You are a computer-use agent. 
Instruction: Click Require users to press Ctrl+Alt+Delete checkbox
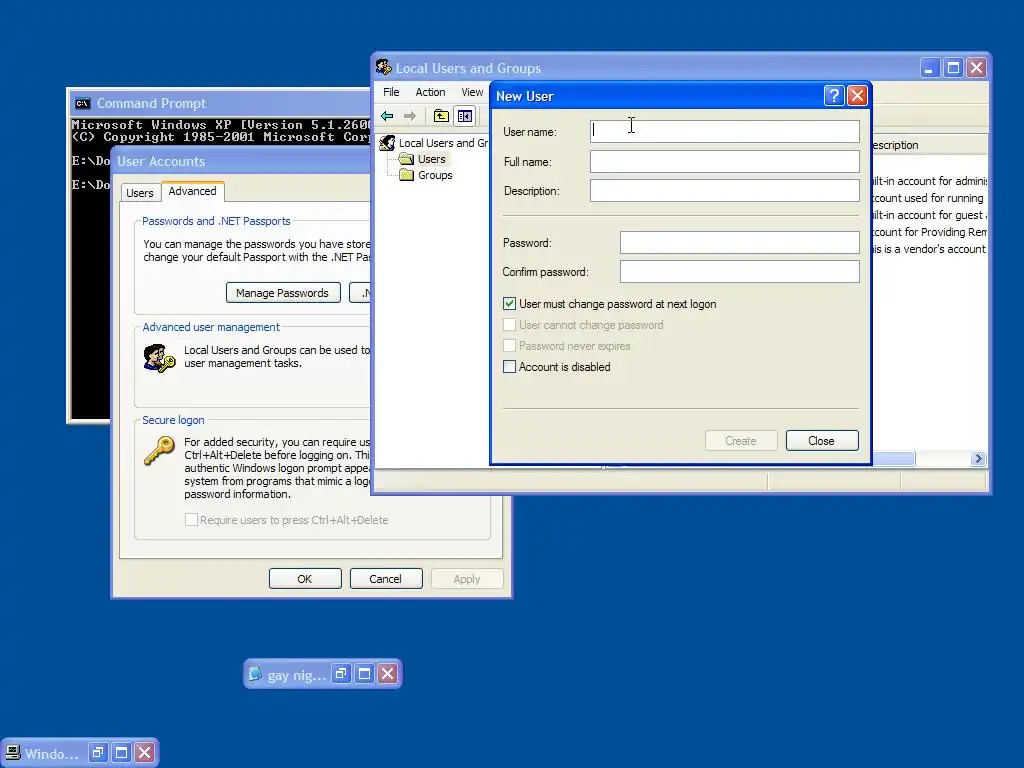pyautogui.click(x=191, y=520)
